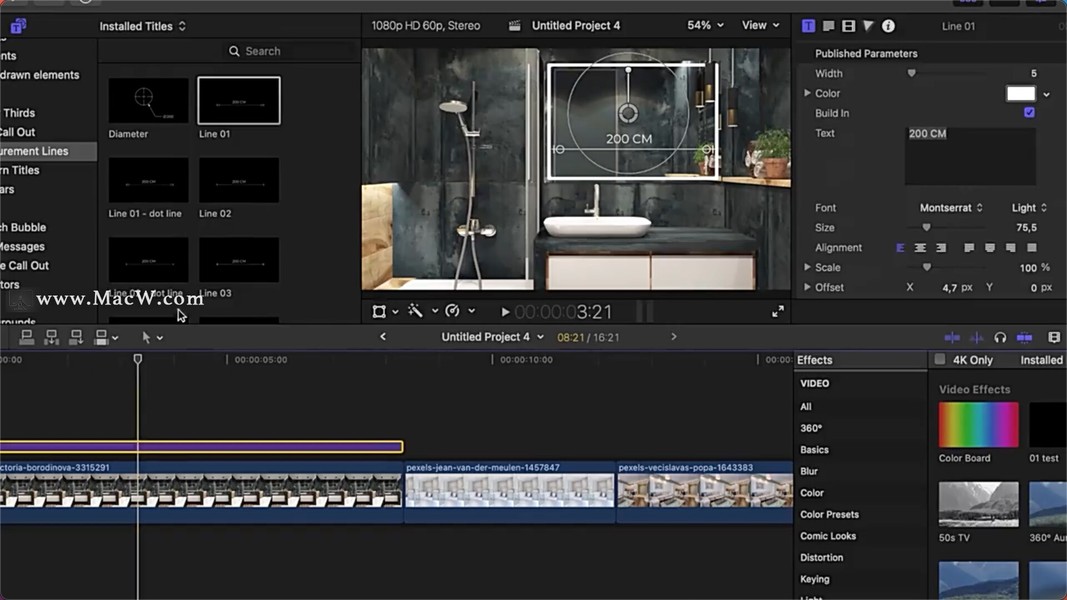This screenshot has width=1067, height=600.
Task: Select the 50s TV effect thumbnail
Action: coord(979,504)
